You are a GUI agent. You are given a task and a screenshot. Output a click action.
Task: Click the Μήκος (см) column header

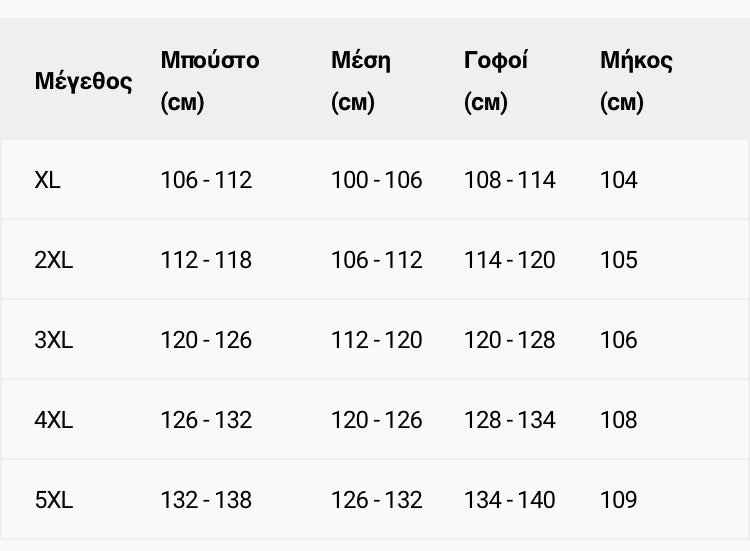(636, 81)
